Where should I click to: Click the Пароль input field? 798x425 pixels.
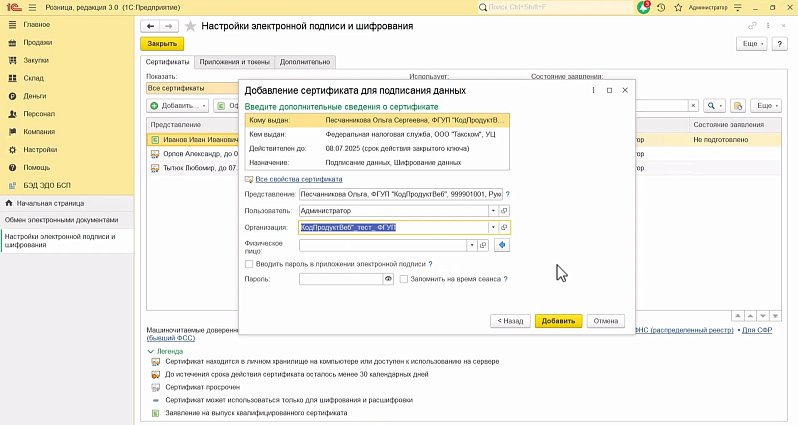click(341, 279)
